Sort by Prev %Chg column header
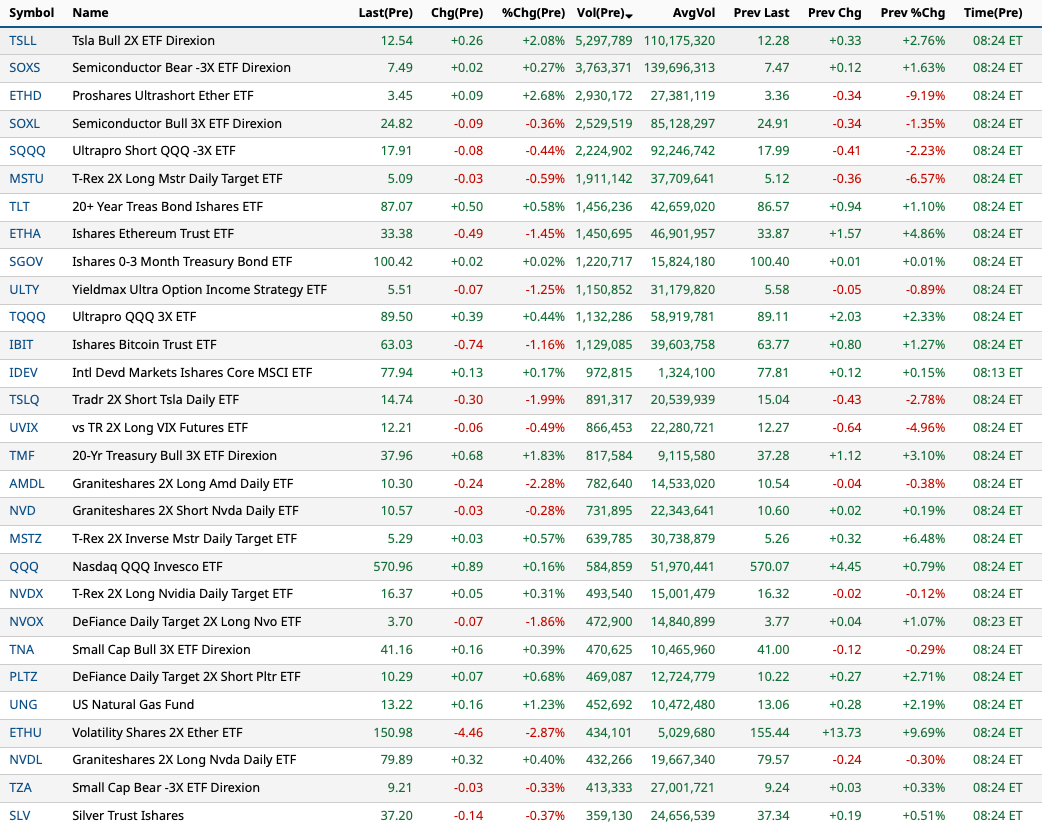Screen dimensions: 1042x827 point(912,13)
